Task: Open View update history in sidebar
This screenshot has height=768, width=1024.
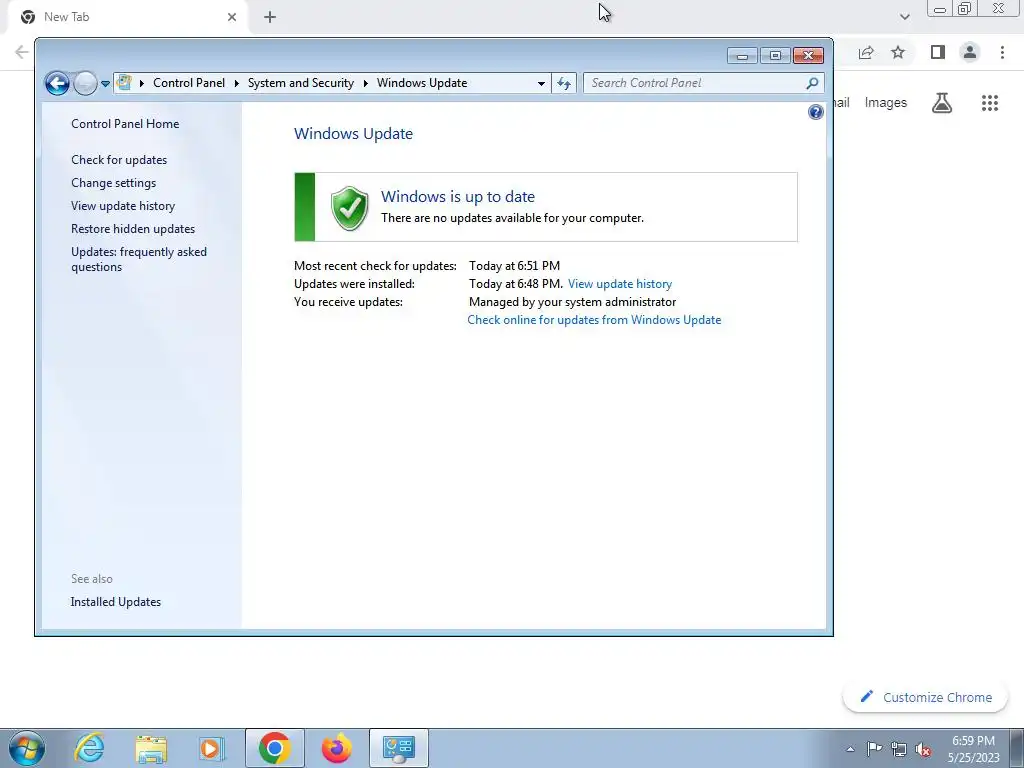Action: pos(123,206)
